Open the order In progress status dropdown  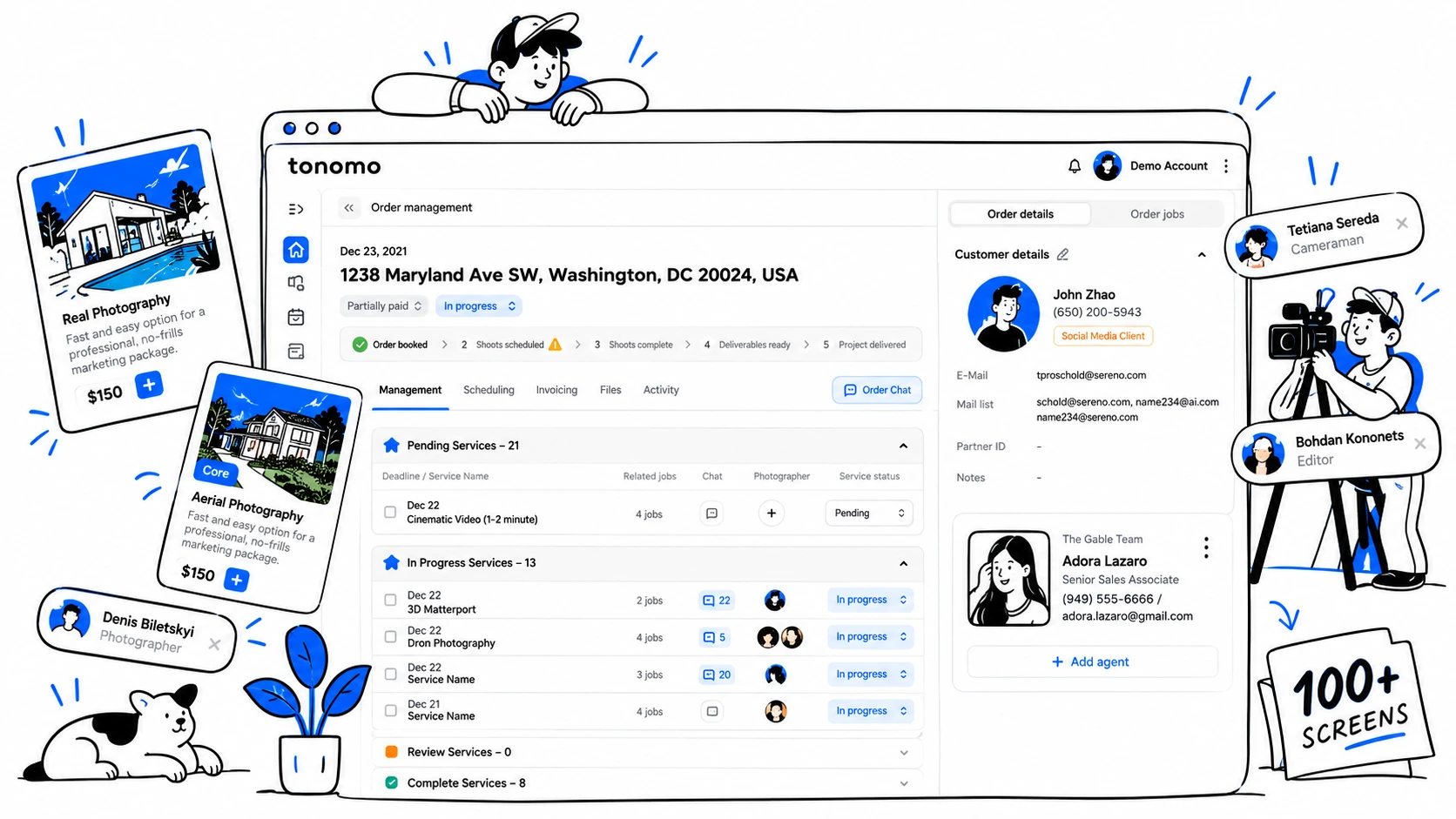(x=479, y=306)
